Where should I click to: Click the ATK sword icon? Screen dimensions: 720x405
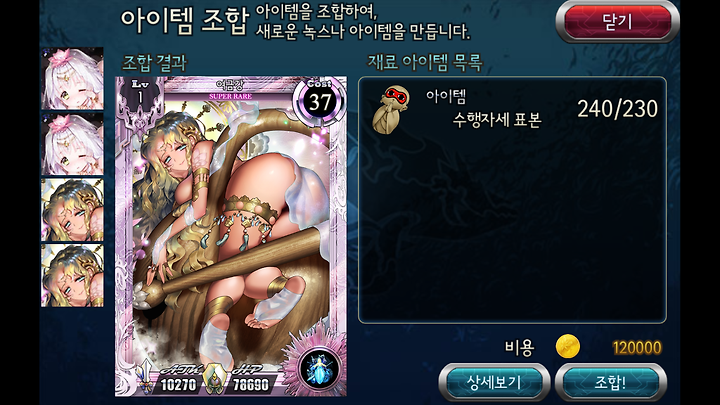click(146, 377)
